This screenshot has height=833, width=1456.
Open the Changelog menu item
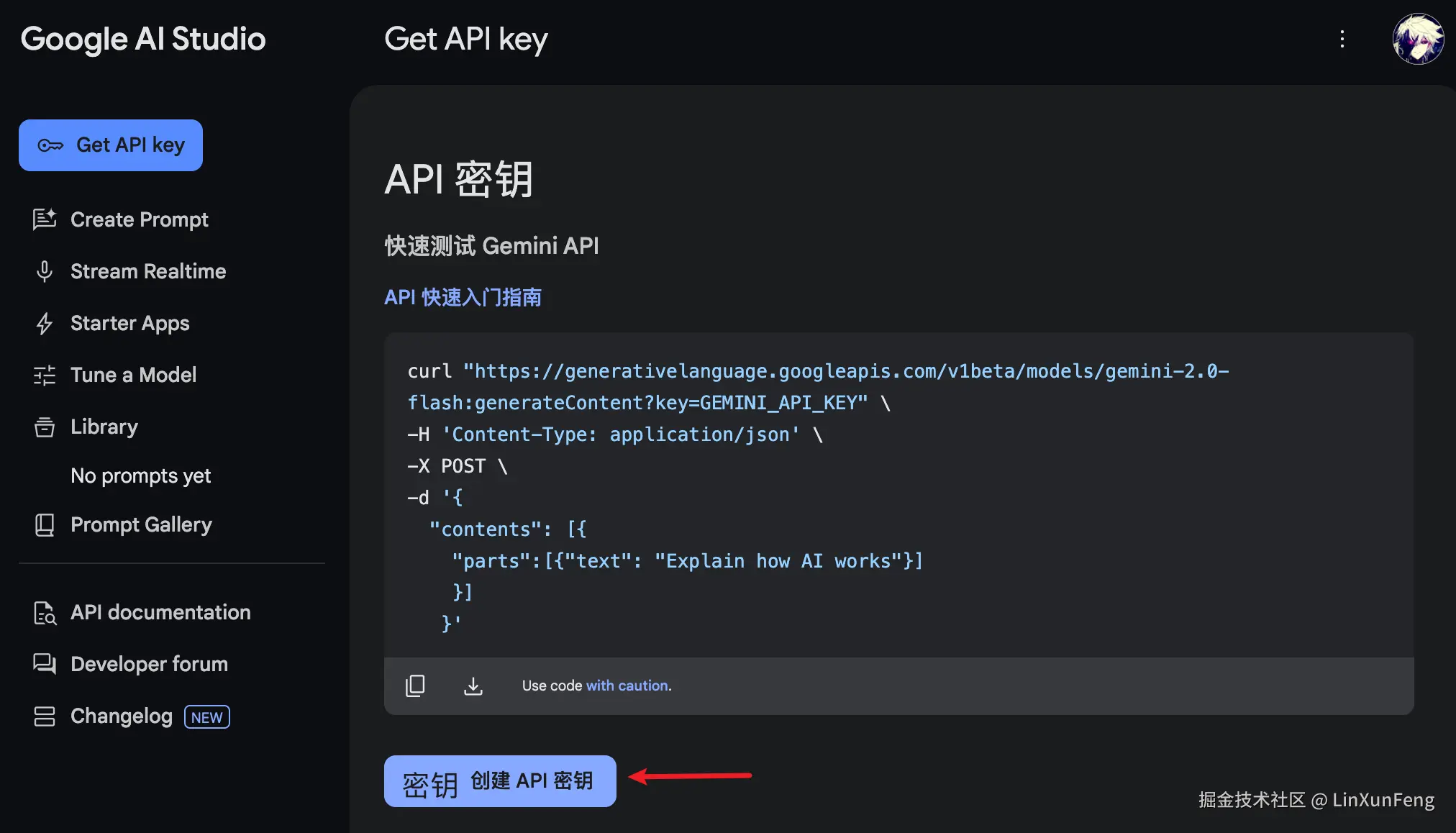pyautogui.click(x=122, y=716)
